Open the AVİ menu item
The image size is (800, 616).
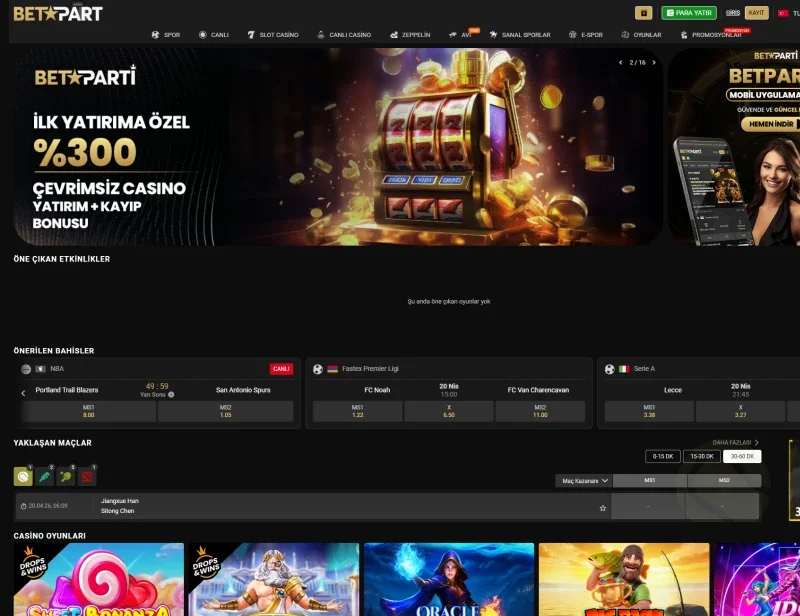461,35
